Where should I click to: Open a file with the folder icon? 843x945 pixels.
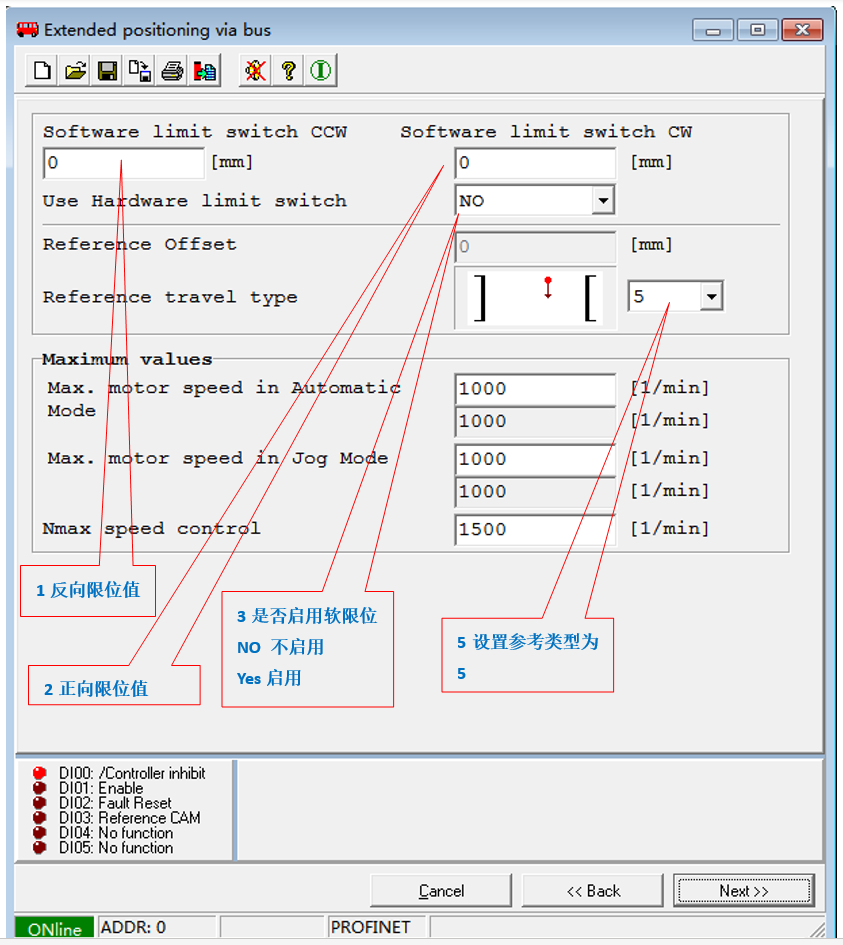[x=75, y=71]
